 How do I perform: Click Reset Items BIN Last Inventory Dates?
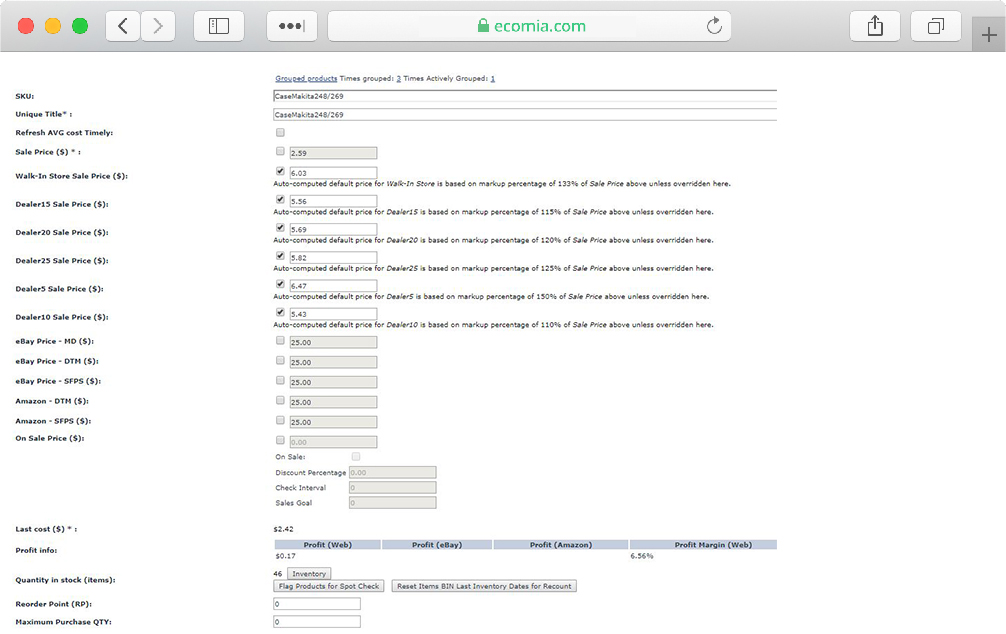(x=484, y=586)
